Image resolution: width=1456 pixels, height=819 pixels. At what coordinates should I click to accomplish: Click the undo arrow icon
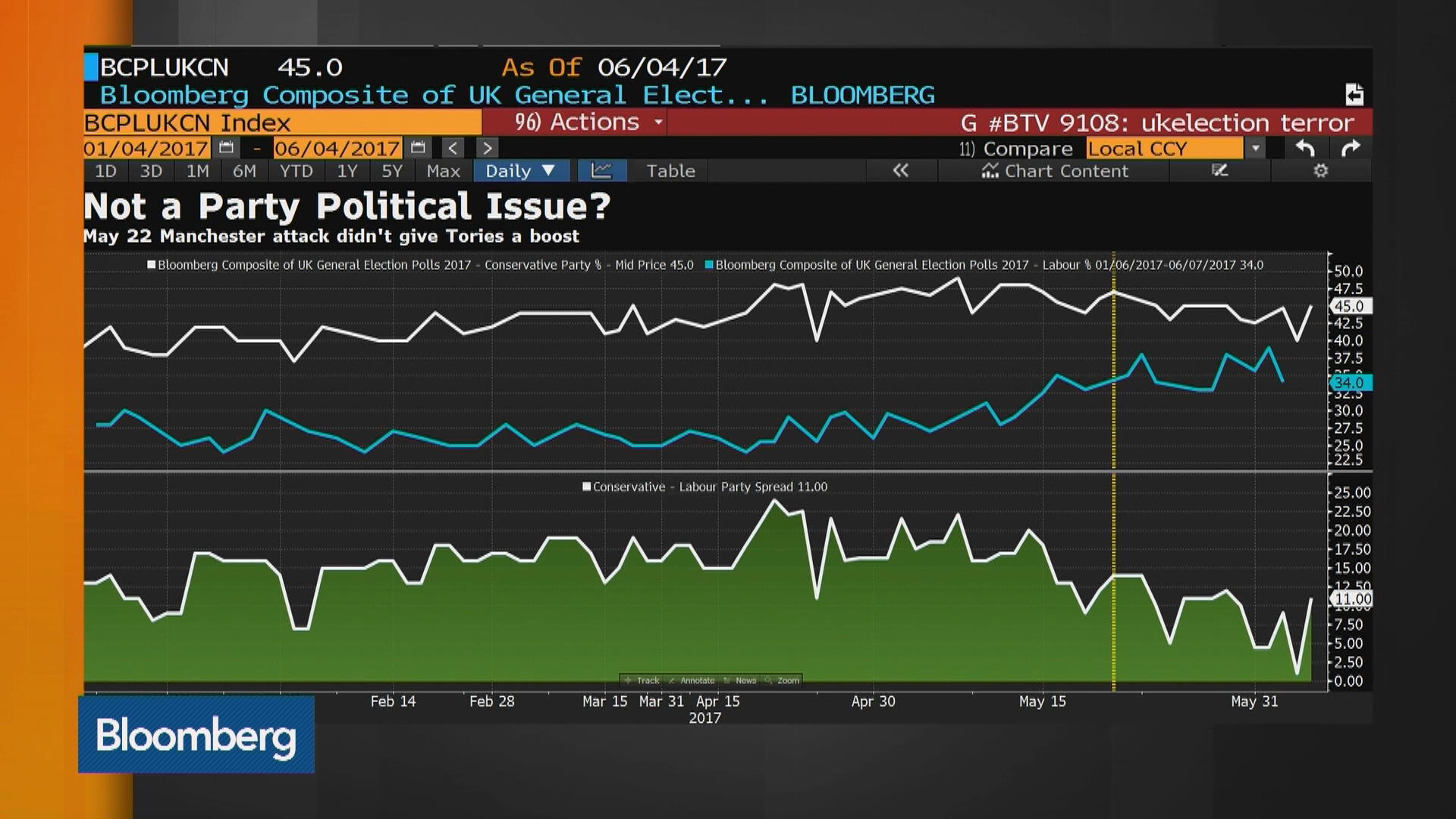point(1305,148)
